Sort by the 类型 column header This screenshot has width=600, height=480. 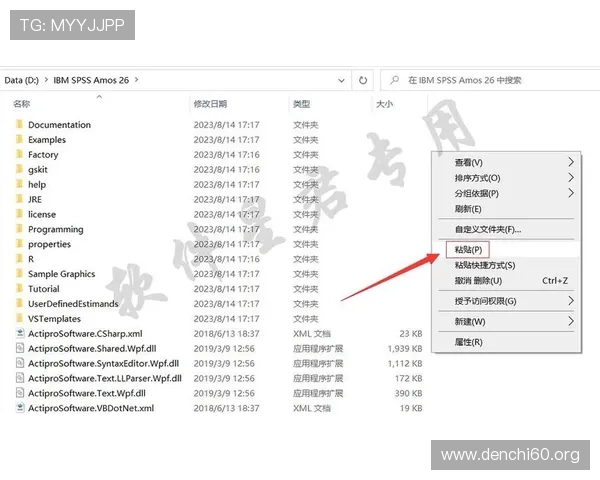301,104
